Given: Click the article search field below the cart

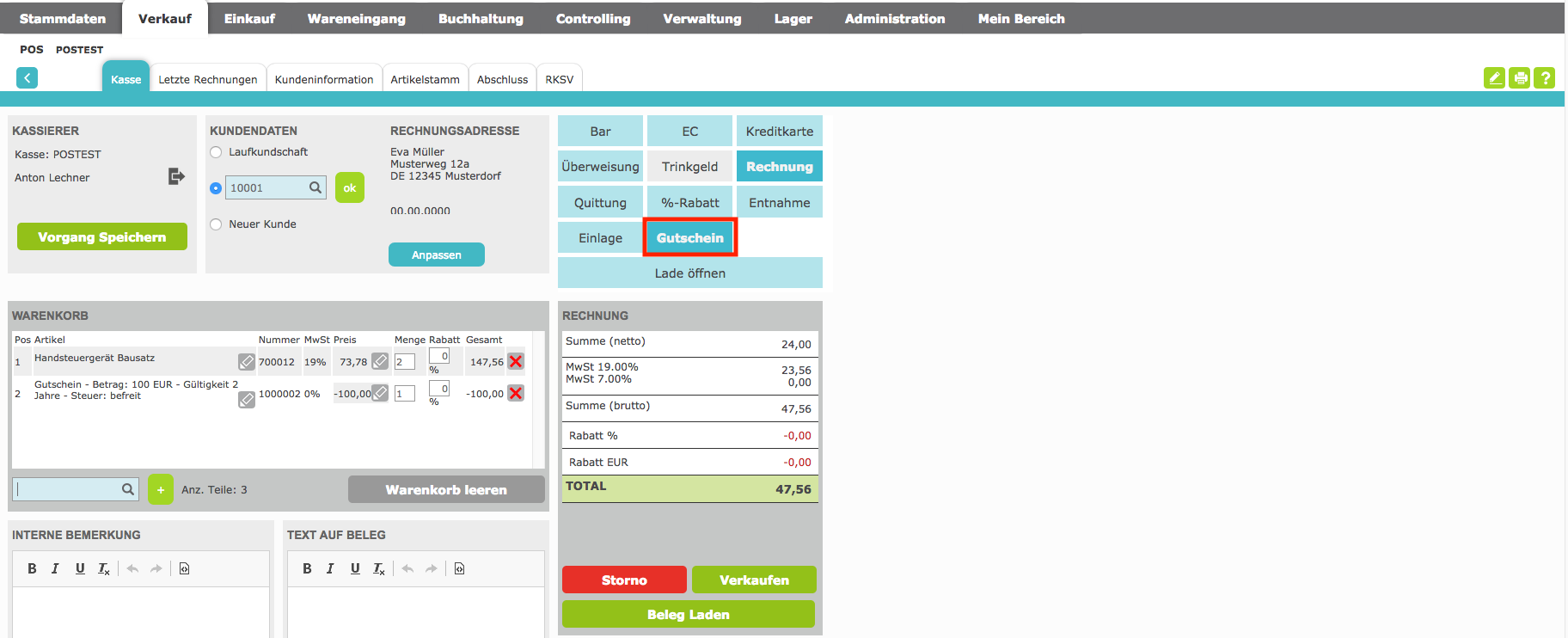Looking at the screenshot, I should (x=69, y=489).
